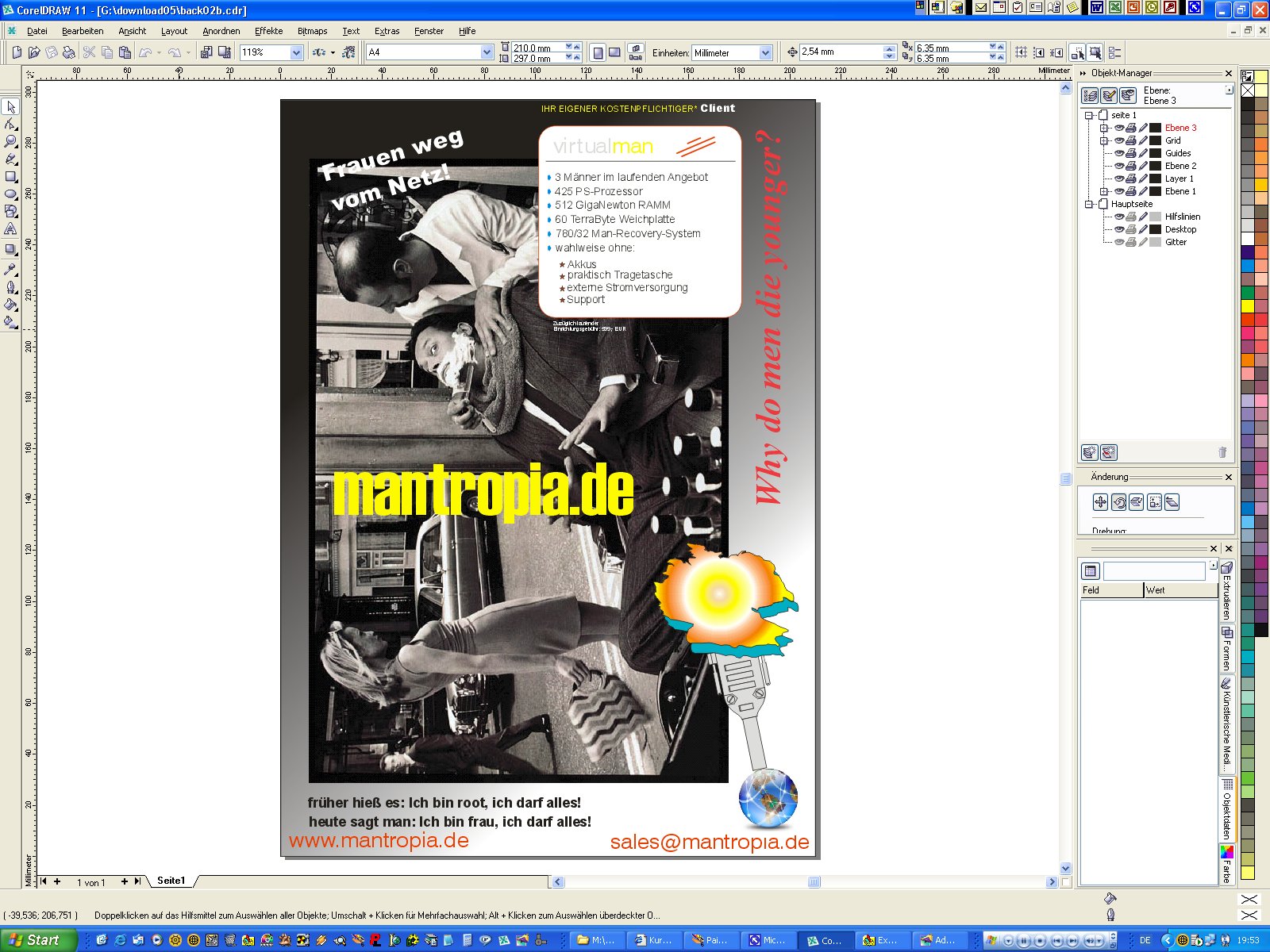The image size is (1270, 952).
Task: Open the zoom level 119% dropdown
Action: pos(296,52)
